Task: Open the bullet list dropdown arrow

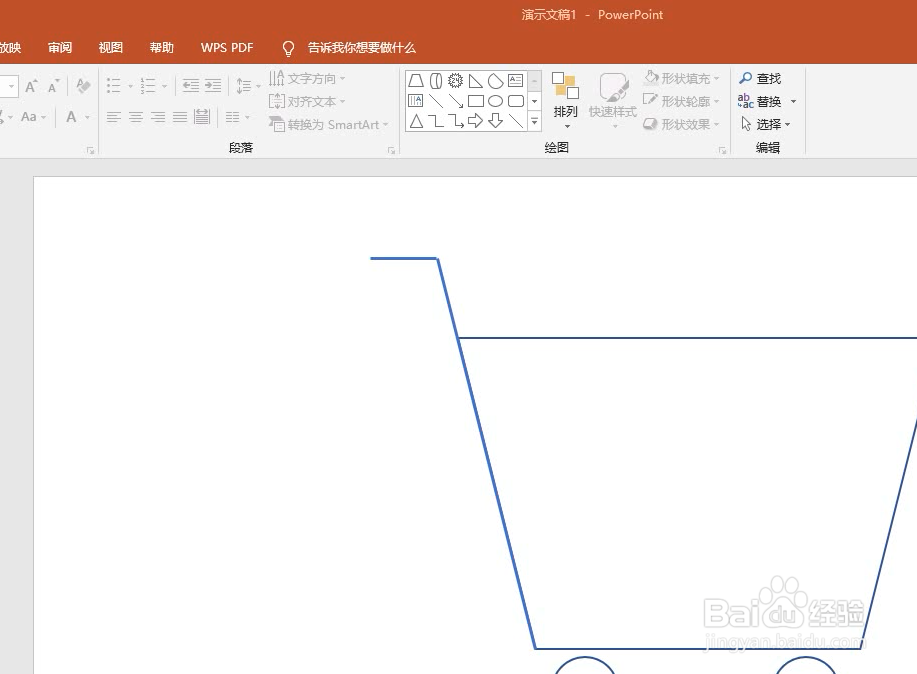Action: point(130,87)
